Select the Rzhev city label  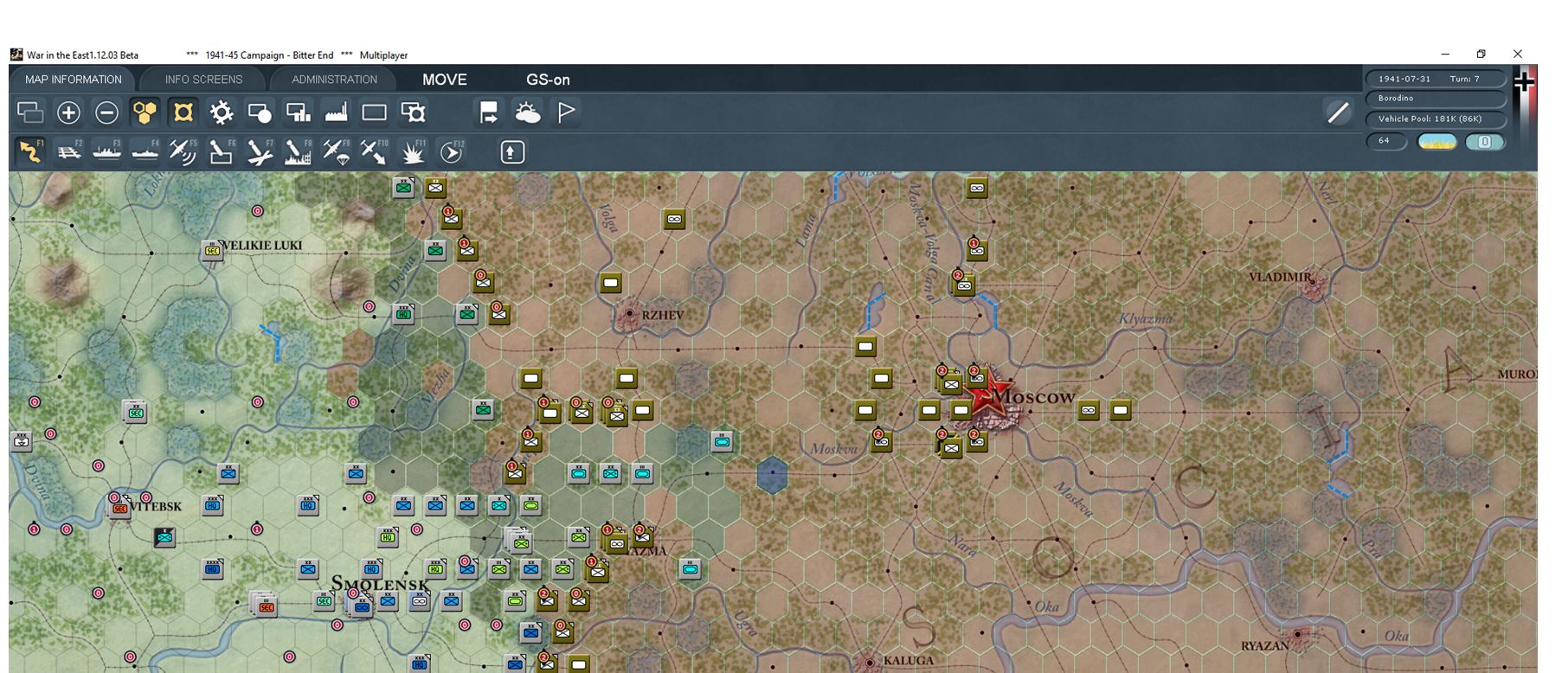[x=663, y=315]
